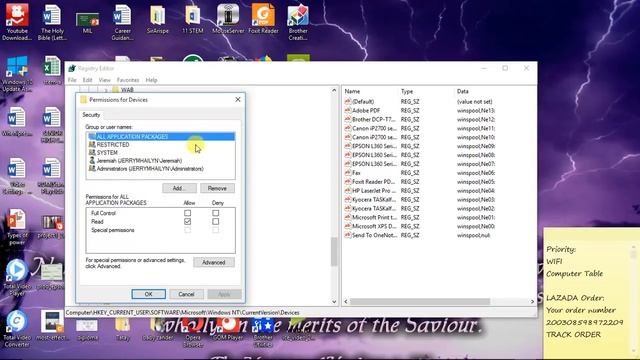Viewport: 640px width, 360px height.
Task: Open the Edit menu in Registry Editor
Action: pos(87,80)
